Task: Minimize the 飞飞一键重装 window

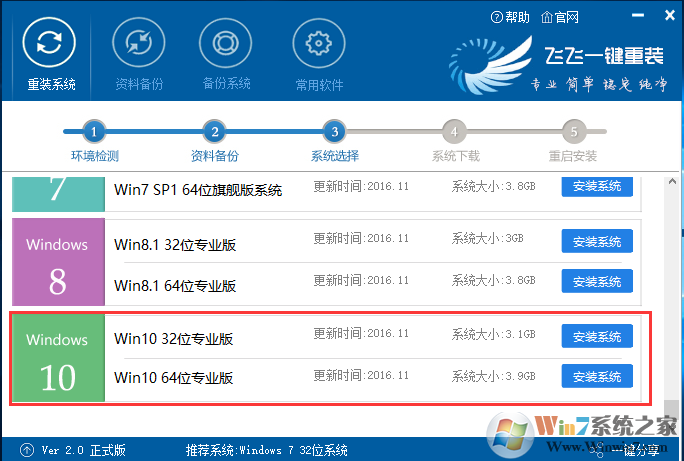Action: tap(638, 16)
